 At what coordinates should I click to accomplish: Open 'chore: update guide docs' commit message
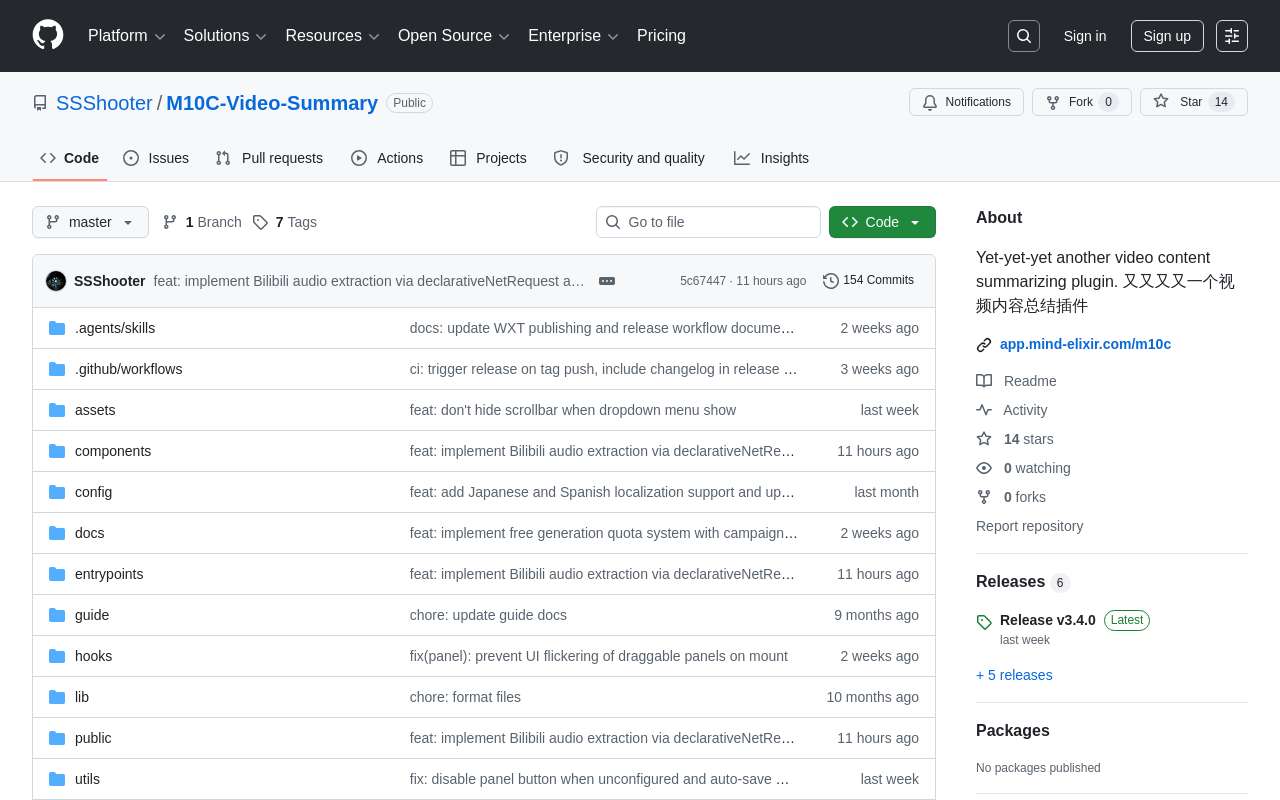[488, 615]
